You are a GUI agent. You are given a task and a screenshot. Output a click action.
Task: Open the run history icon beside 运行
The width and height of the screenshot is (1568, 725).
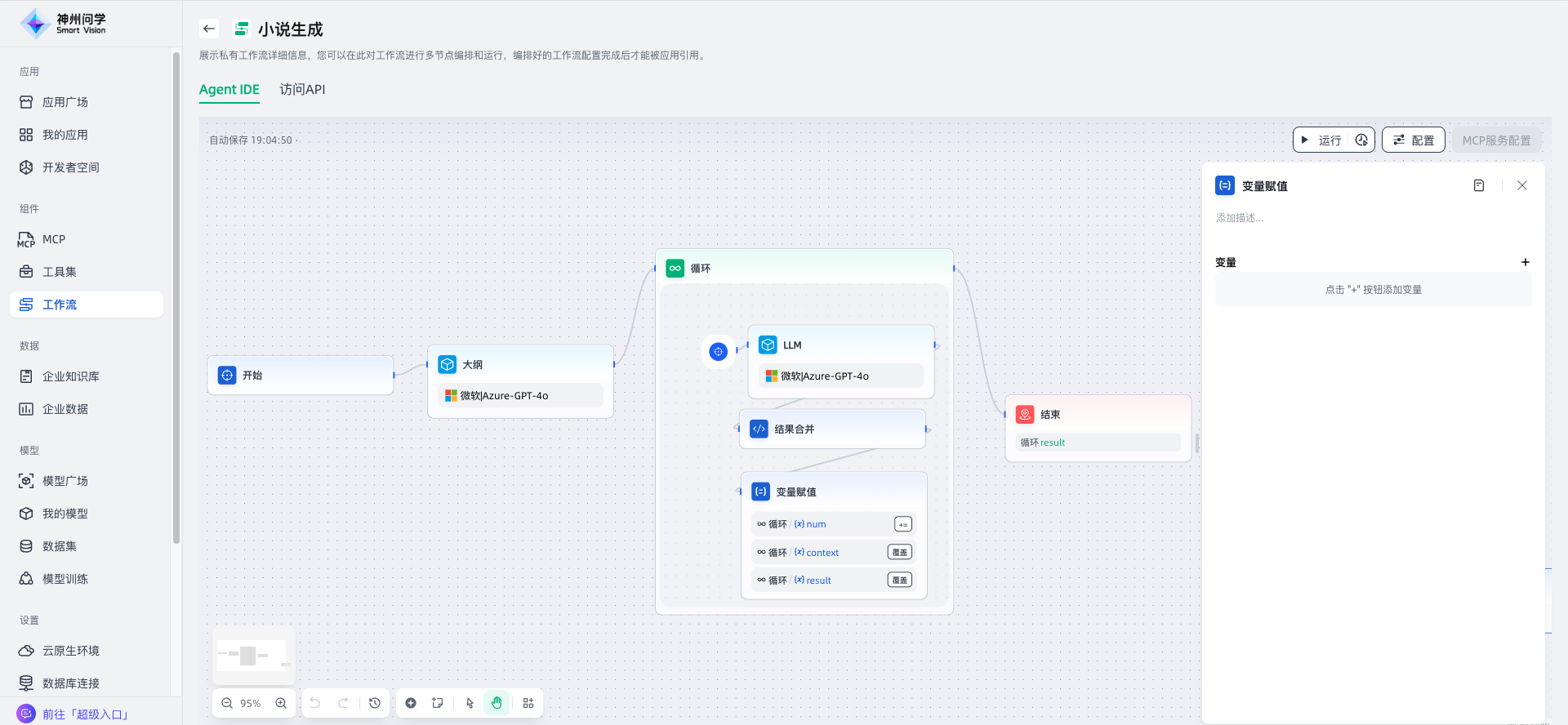click(x=1361, y=140)
